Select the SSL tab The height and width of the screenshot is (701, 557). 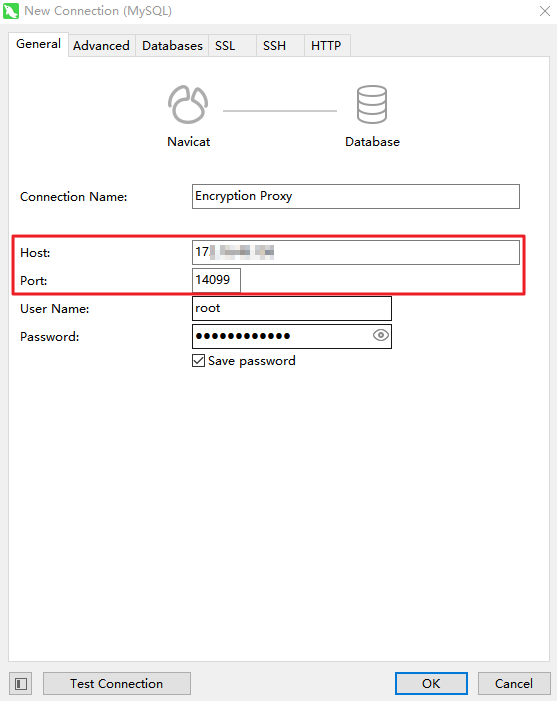(232, 46)
